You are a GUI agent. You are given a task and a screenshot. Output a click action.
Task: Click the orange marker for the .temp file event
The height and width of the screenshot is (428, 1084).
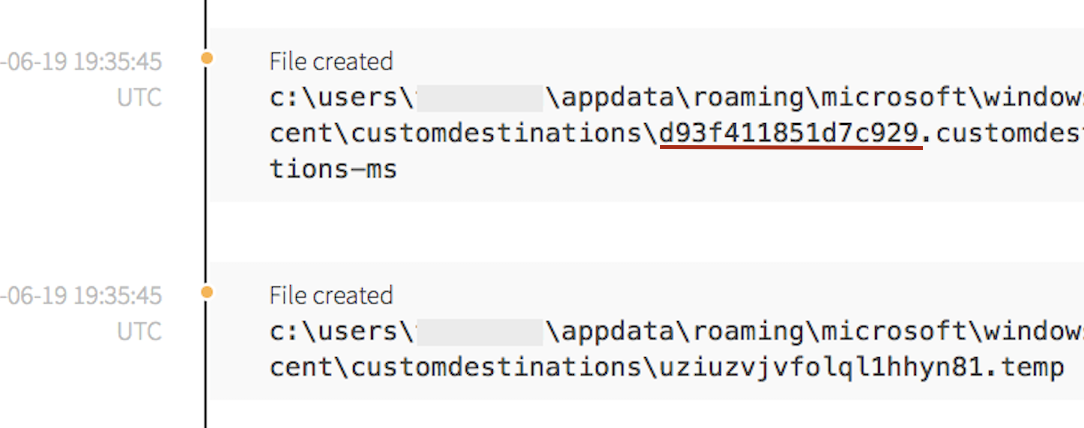[x=207, y=293]
